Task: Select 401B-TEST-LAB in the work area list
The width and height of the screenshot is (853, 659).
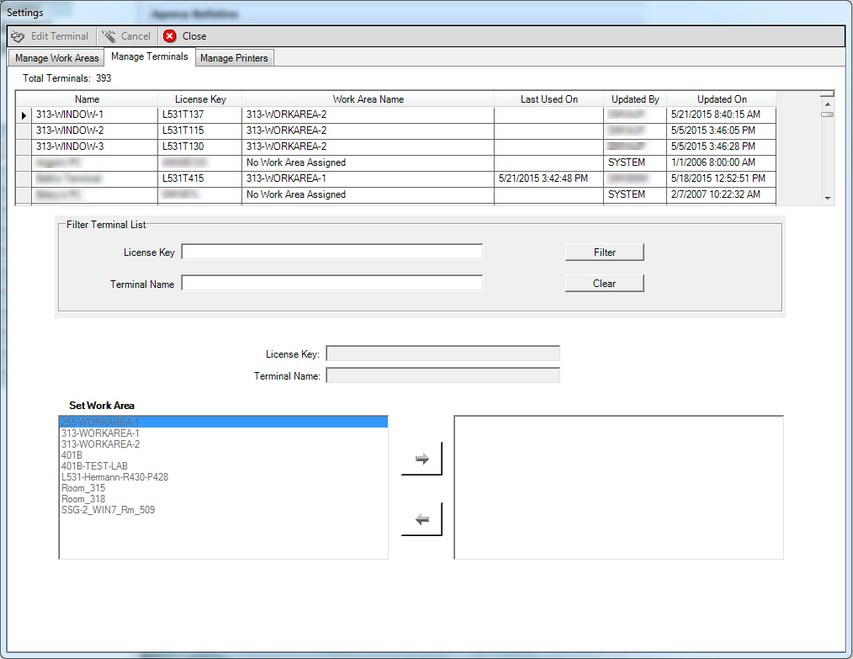Action: tap(224, 466)
